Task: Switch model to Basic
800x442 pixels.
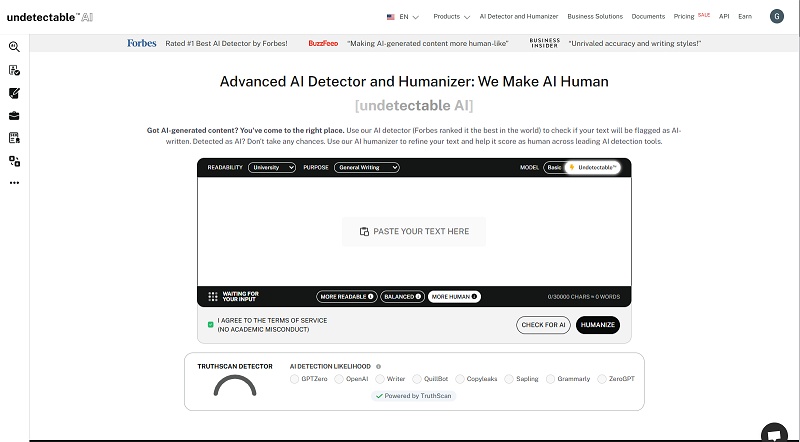Action: 554,167
